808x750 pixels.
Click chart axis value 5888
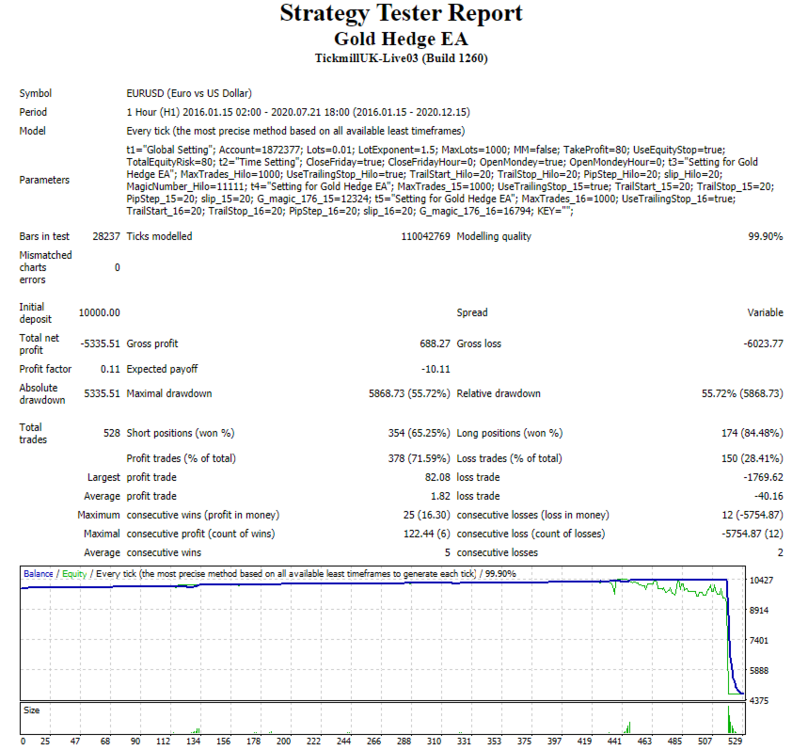[x=759, y=671]
